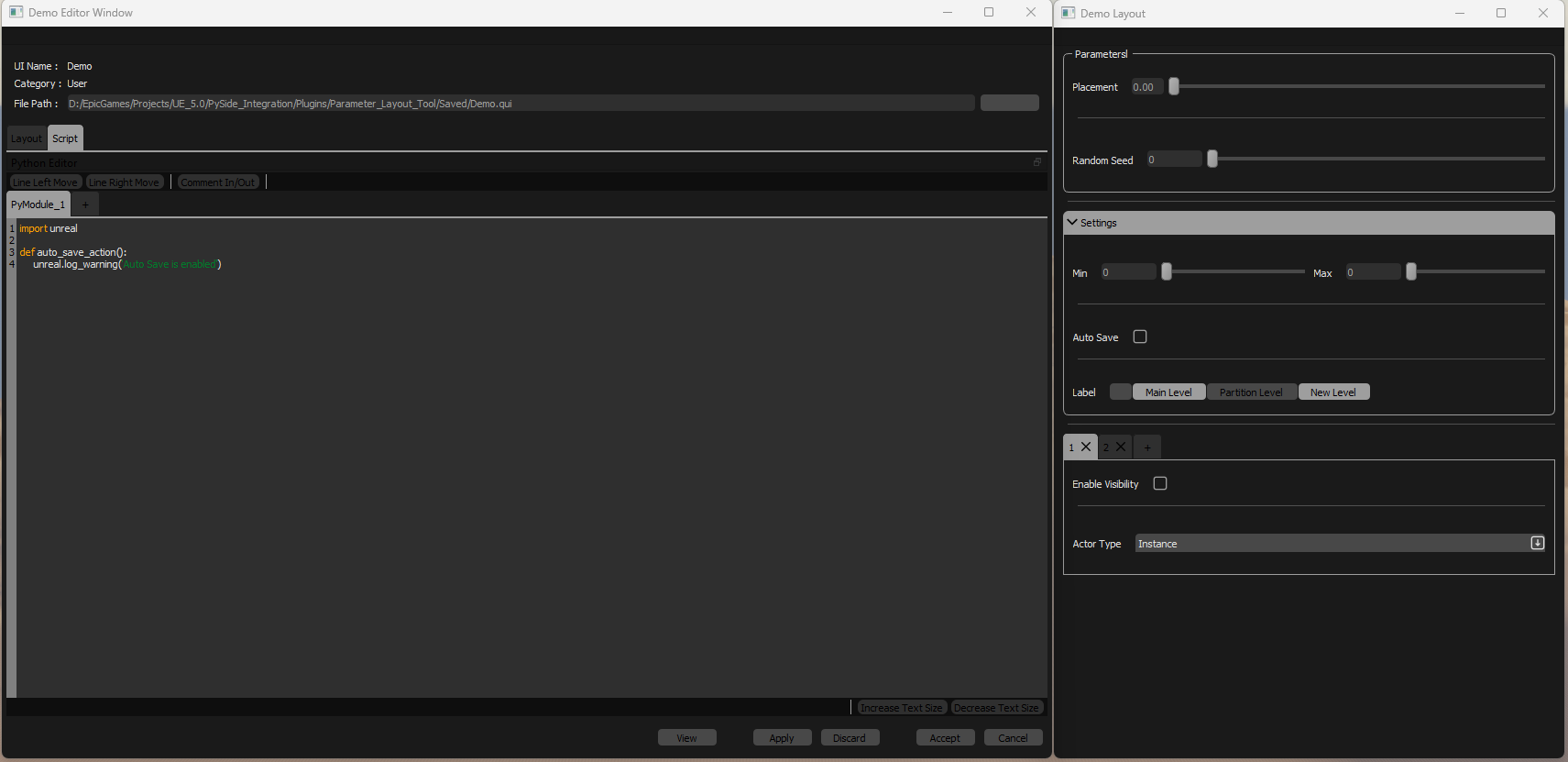
Task: Switch to the Layout tab
Action: (x=27, y=138)
